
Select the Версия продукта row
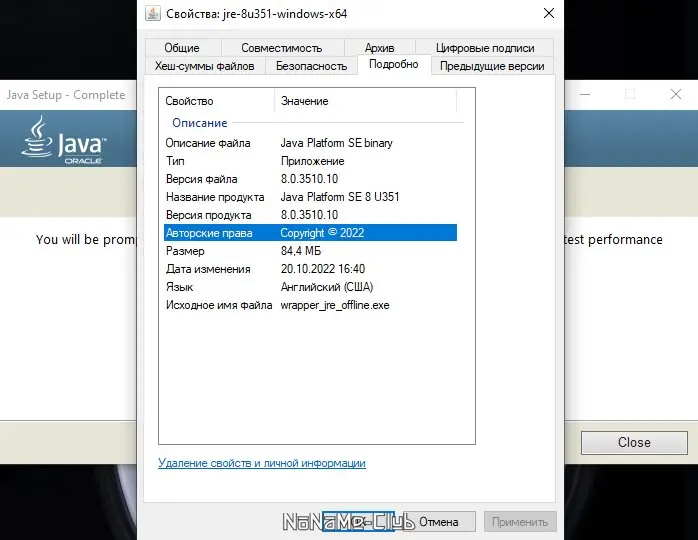[310, 215]
